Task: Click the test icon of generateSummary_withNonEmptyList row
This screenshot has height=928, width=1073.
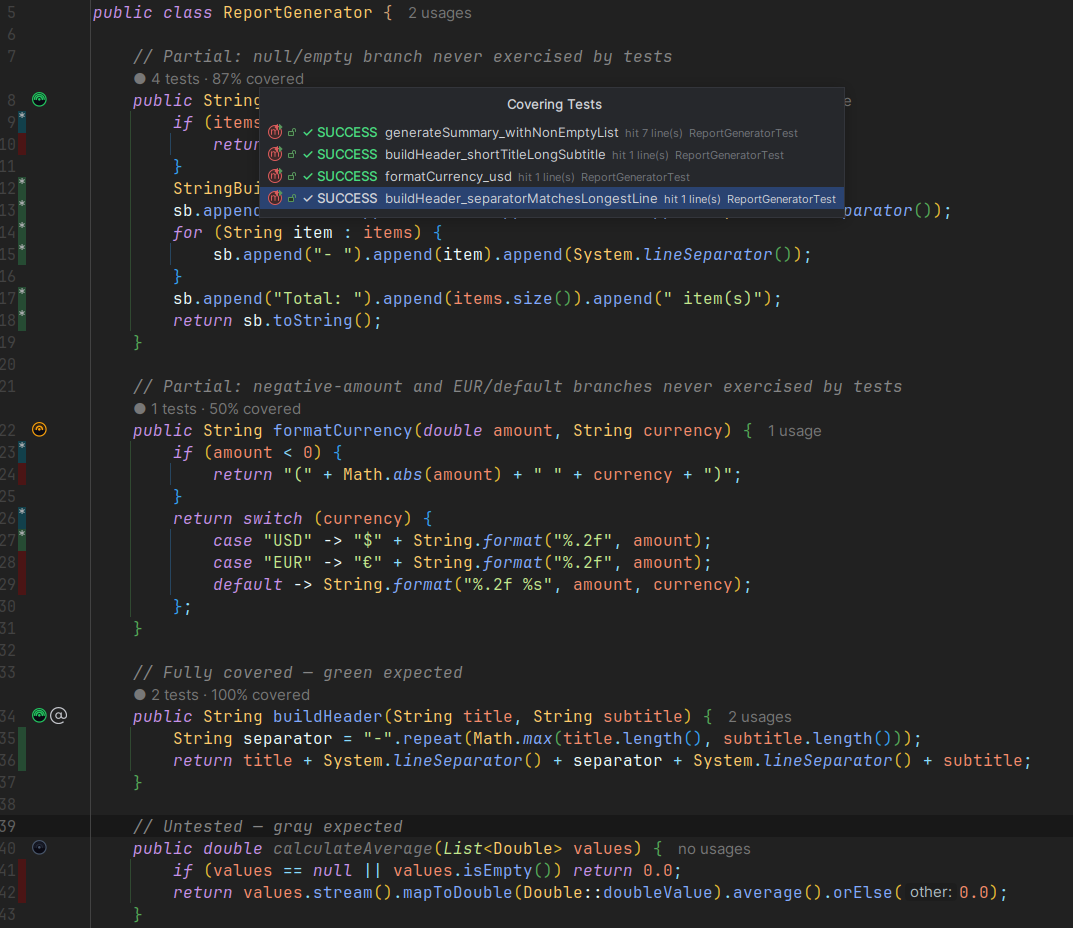Action: [x=275, y=132]
